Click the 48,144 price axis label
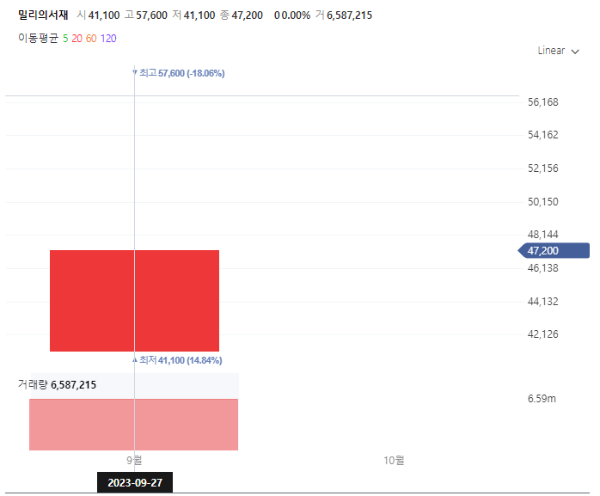 coord(543,234)
